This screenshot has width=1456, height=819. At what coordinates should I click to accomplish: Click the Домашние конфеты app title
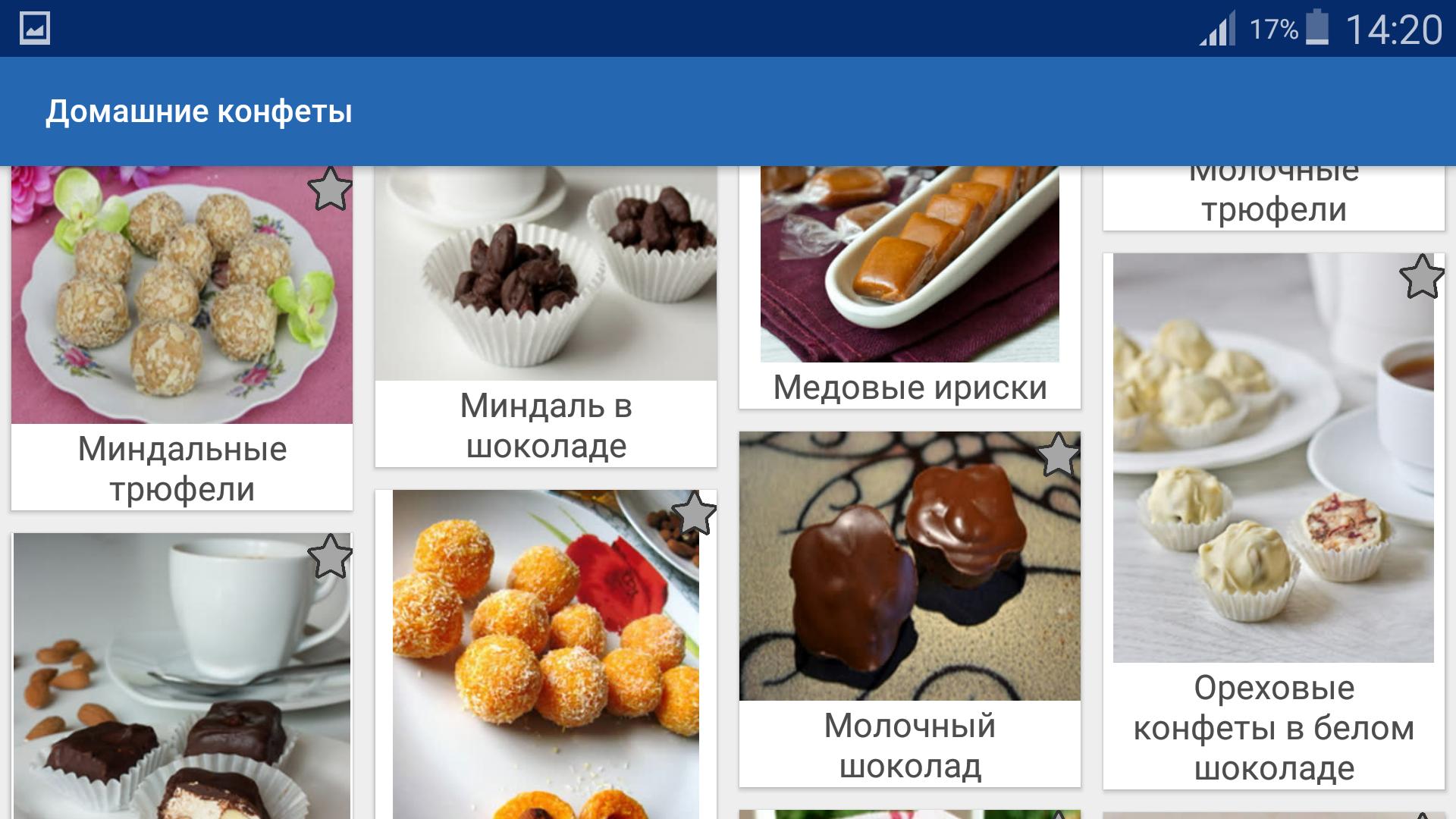coord(199,111)
